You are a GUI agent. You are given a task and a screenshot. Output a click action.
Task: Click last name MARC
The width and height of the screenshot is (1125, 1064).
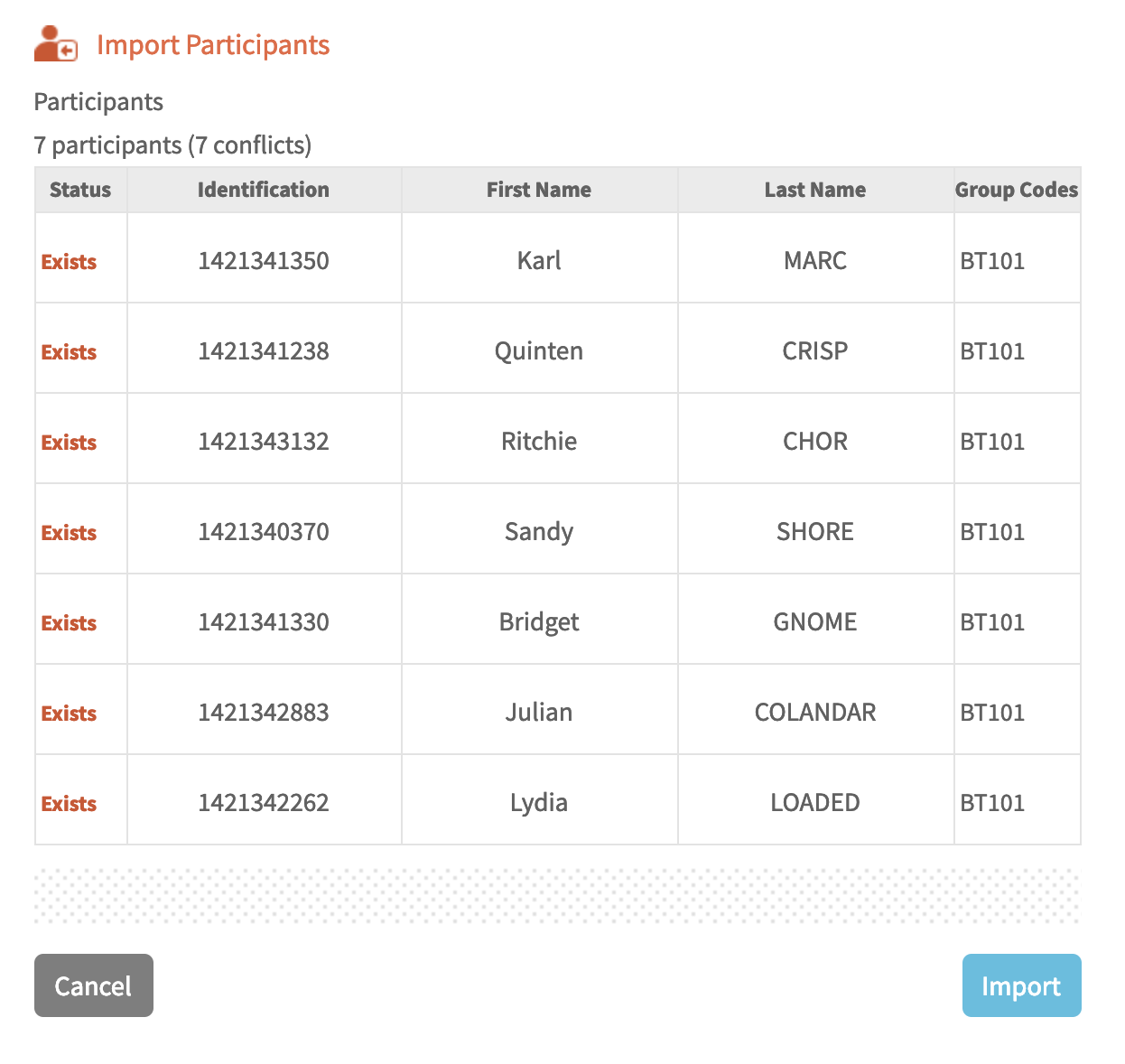coord(815,261)
